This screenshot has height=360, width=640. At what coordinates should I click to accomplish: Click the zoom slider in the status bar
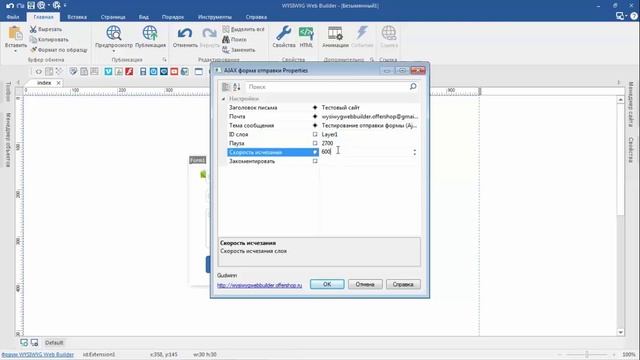click(x=587, y=354)
